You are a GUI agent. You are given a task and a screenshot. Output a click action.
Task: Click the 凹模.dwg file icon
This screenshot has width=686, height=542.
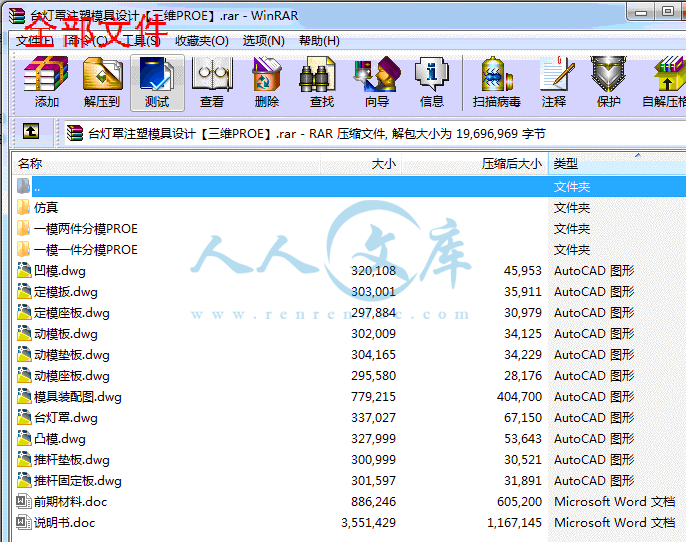pos(24,271)
